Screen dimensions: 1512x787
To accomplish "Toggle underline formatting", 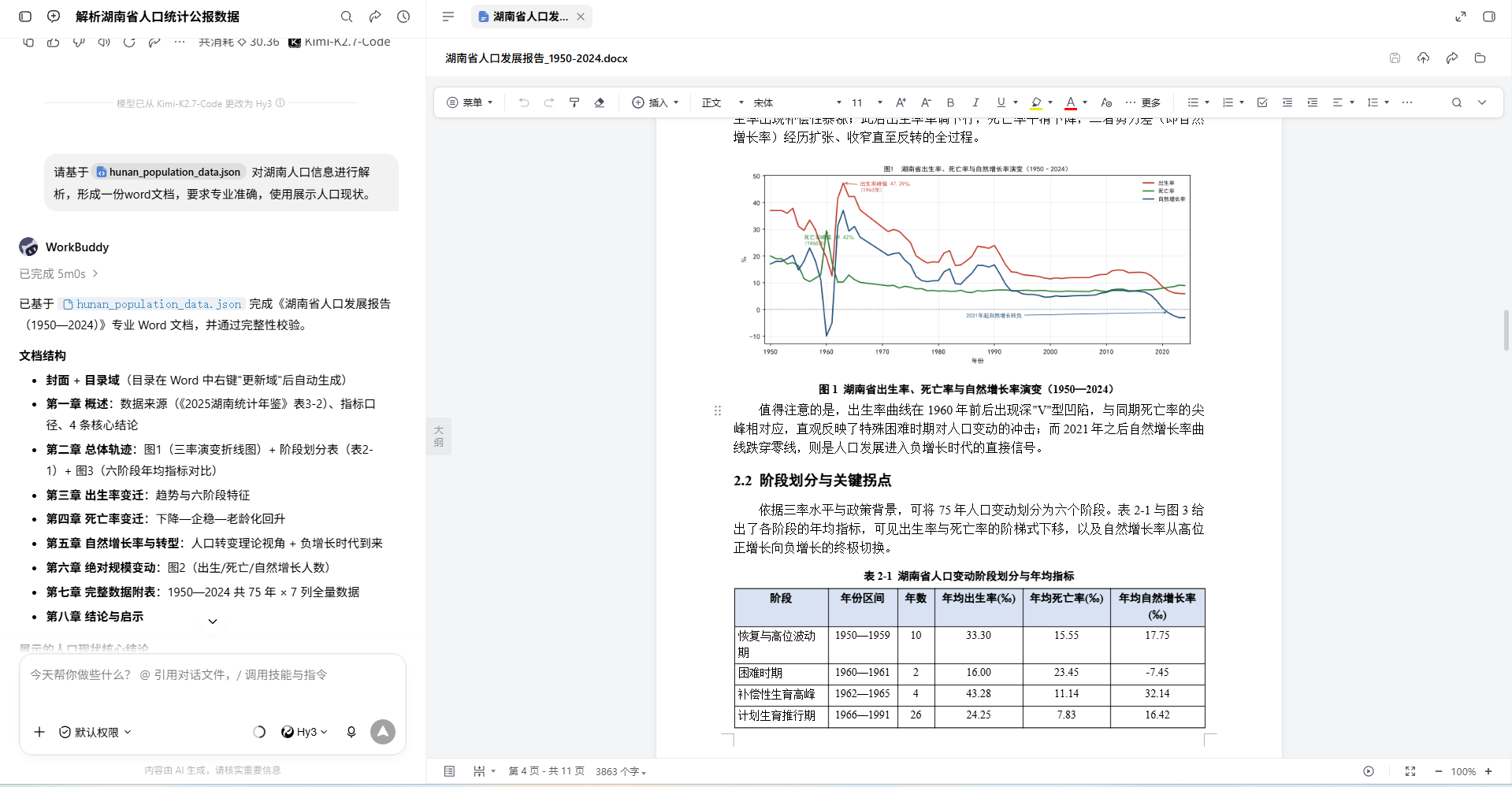I will click(1001, 102).
